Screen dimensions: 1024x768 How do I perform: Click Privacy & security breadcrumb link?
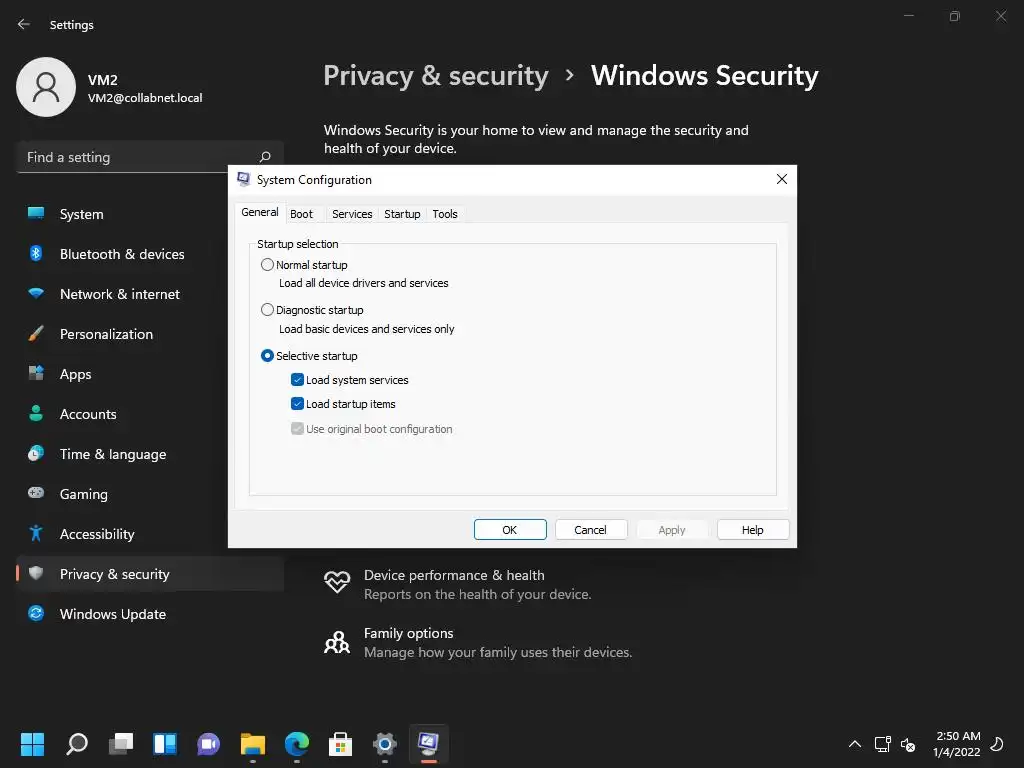click(436, 76)
